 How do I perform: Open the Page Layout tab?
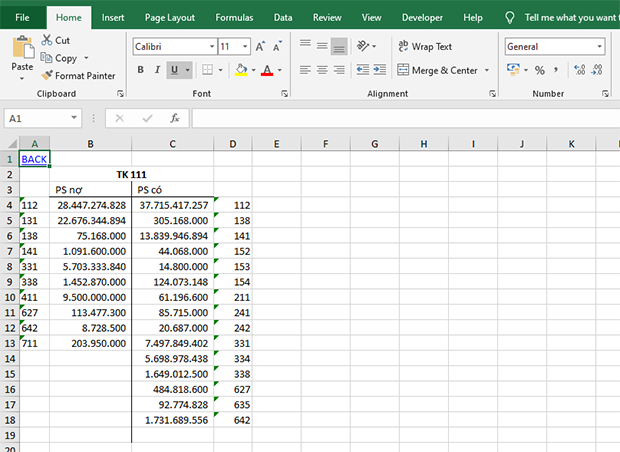pos(169,17)
